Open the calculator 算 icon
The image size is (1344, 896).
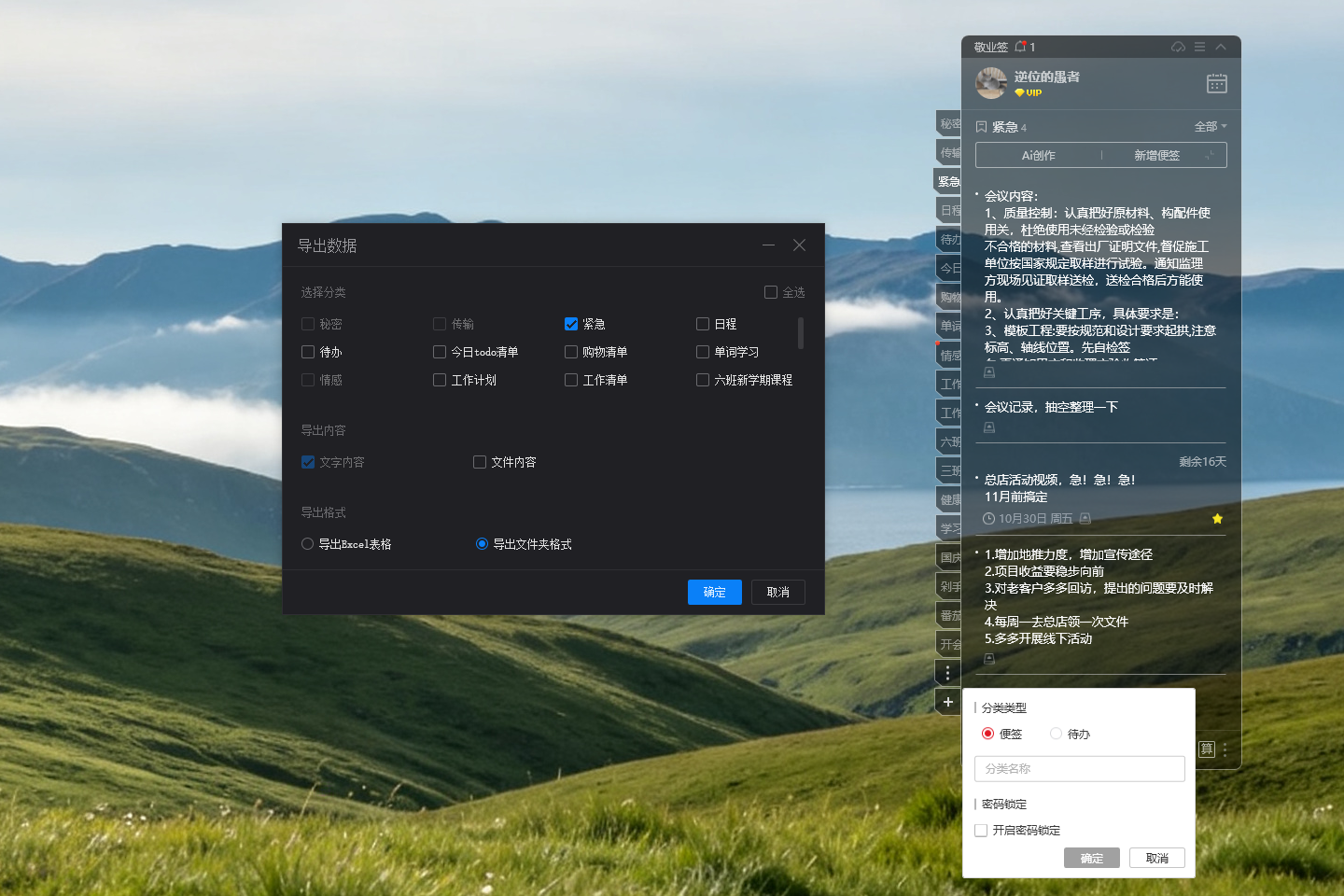[1207, 749]
